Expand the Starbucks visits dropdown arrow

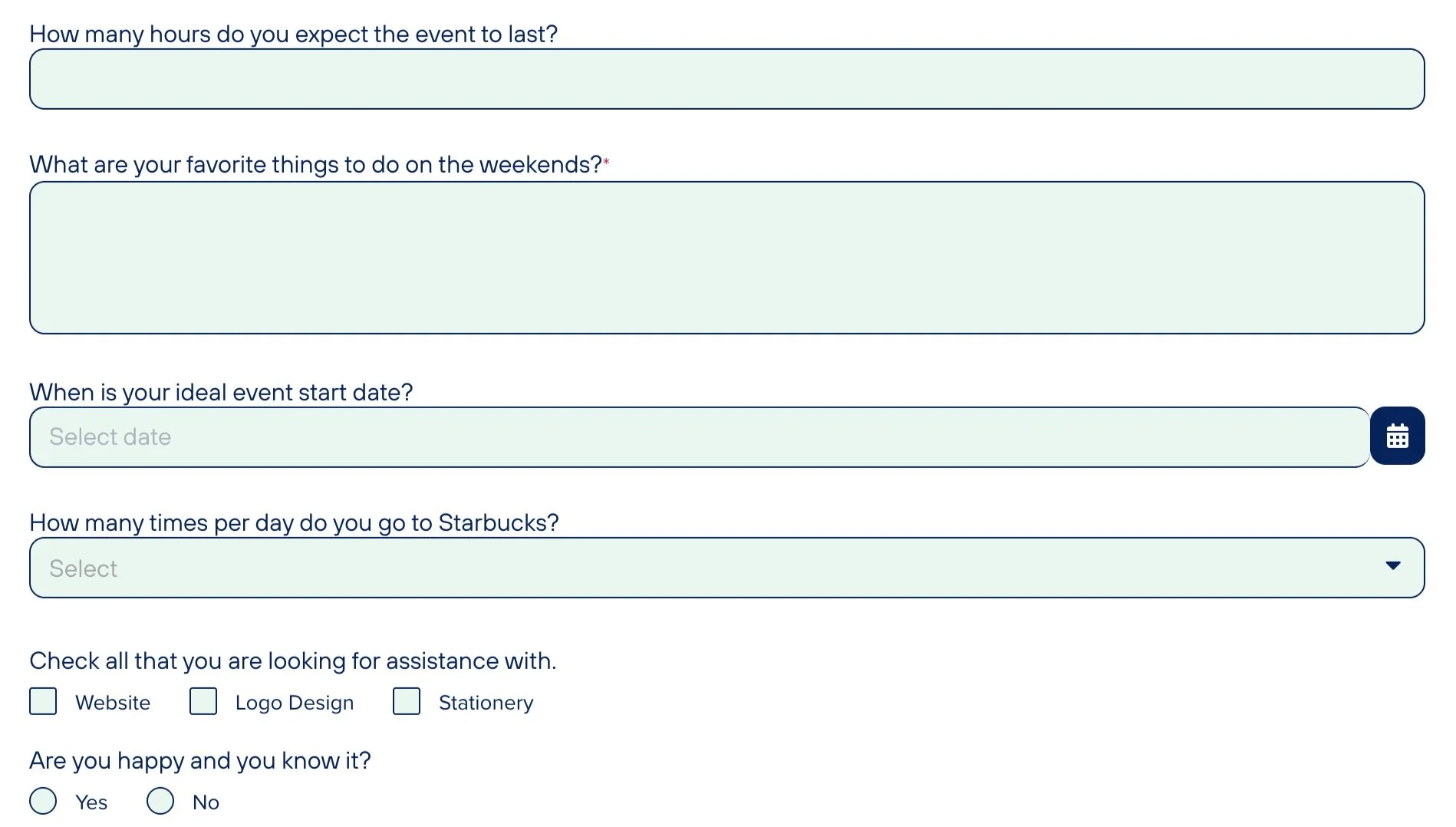coord(1393,565)
